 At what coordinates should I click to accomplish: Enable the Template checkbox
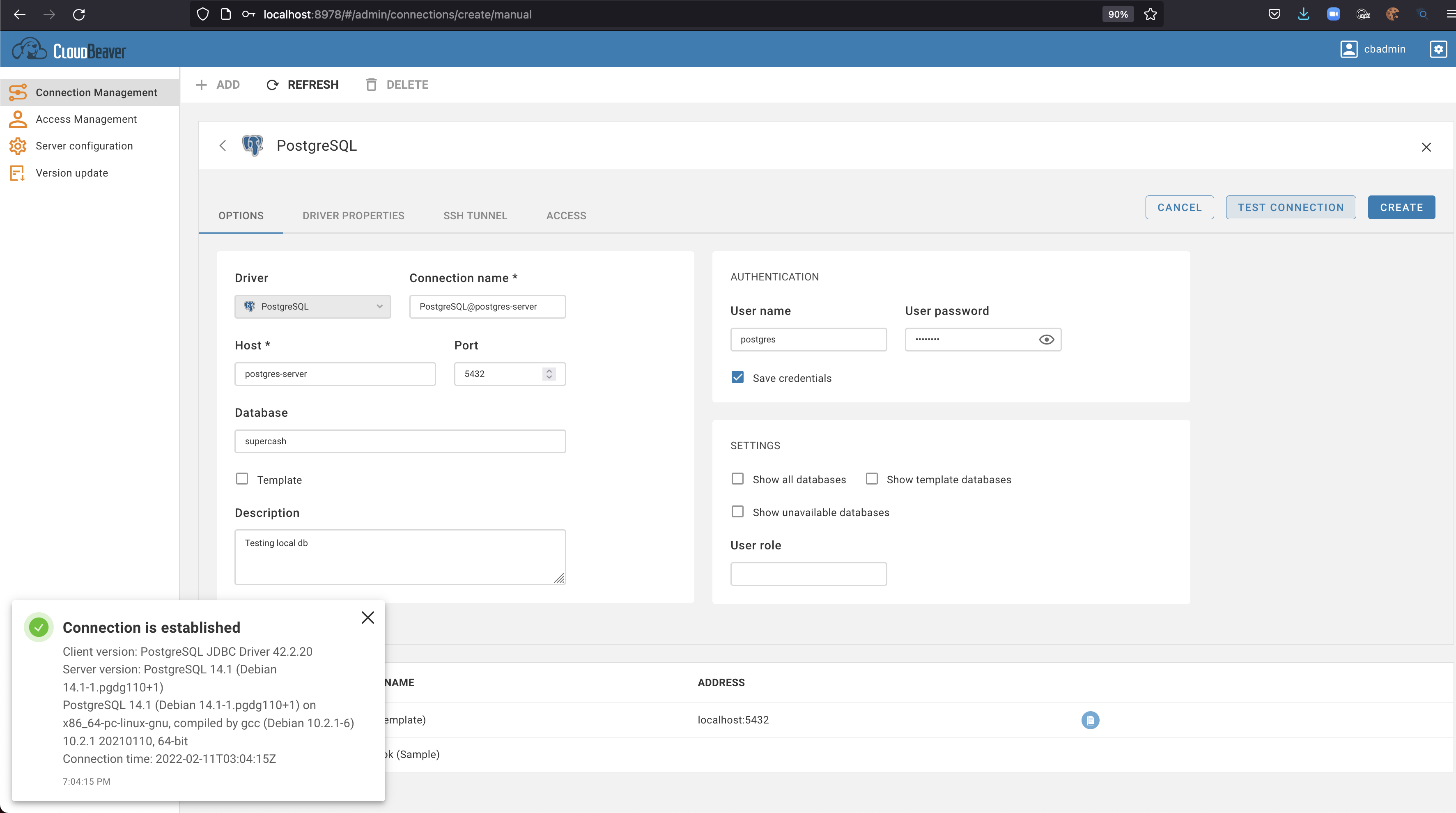point(242,479)
